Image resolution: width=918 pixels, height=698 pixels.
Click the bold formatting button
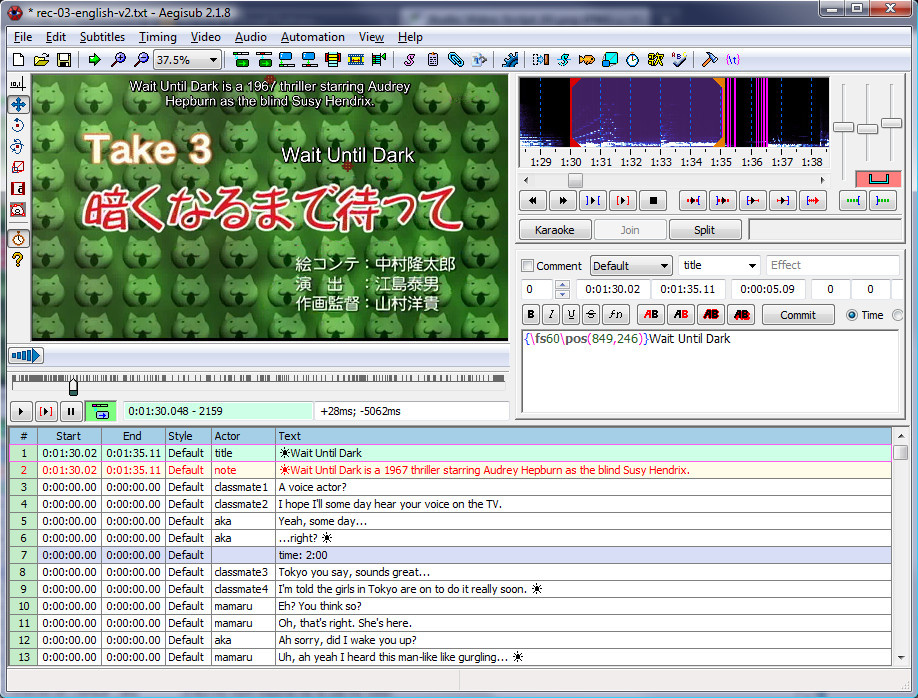532,315
